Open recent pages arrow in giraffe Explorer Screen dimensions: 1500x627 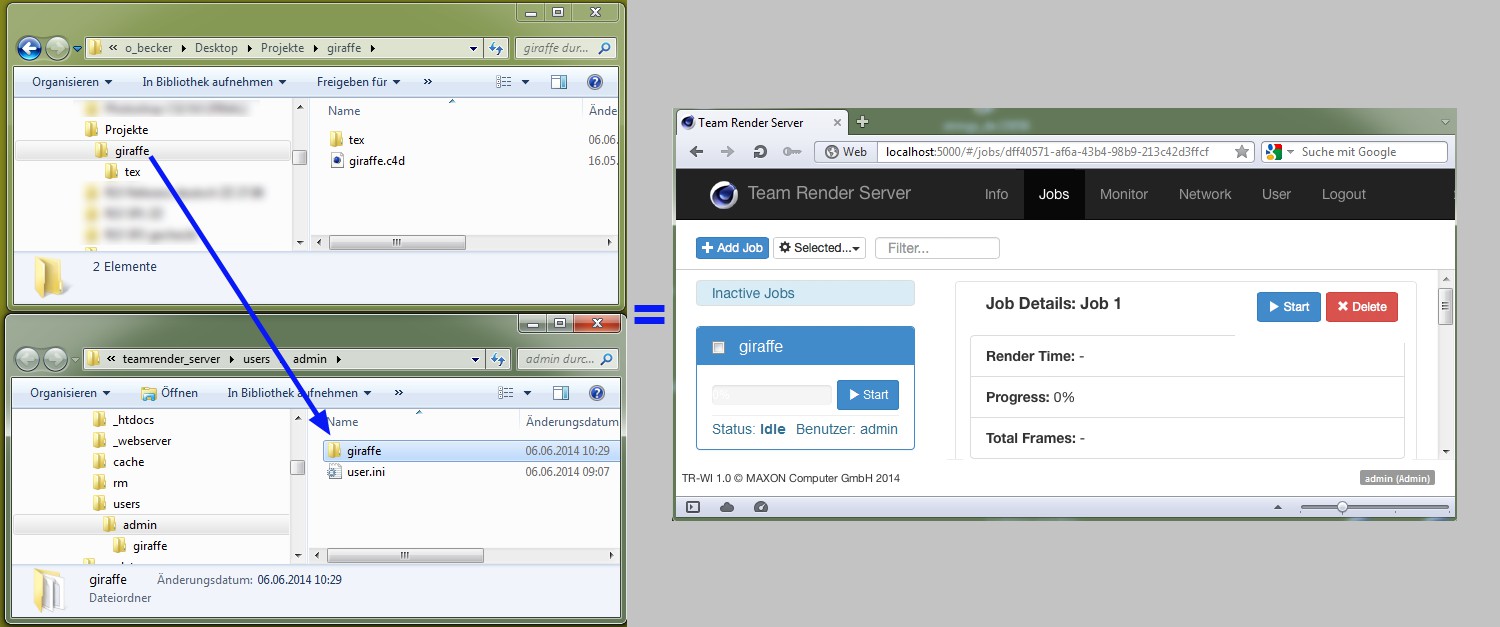click(77, 48)
